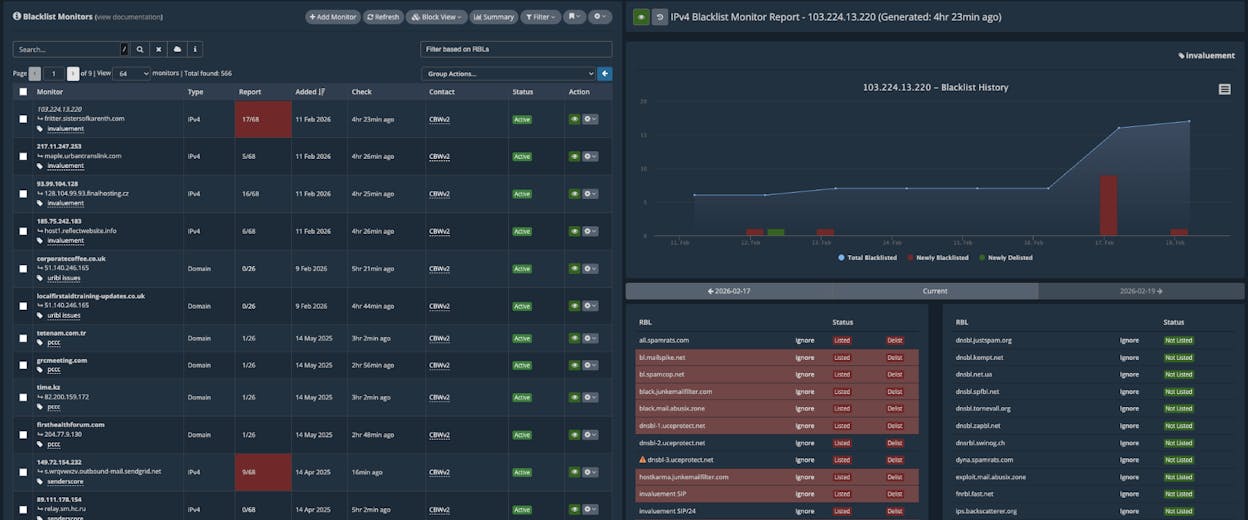Open the Summary button
Screen dimensions: 1248x520
(493, 17)
